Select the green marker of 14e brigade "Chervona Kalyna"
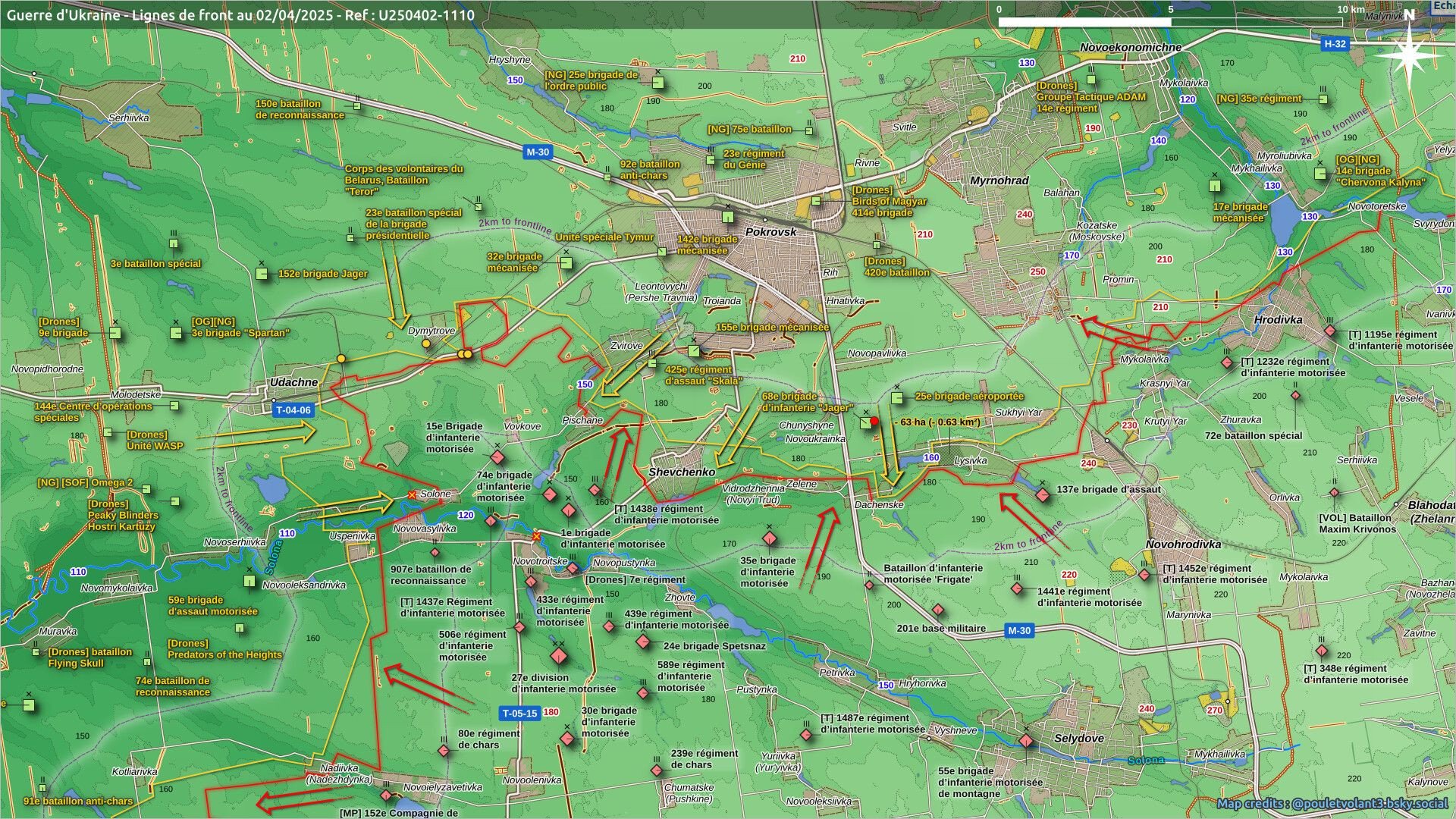 (x=1320, y=174)
